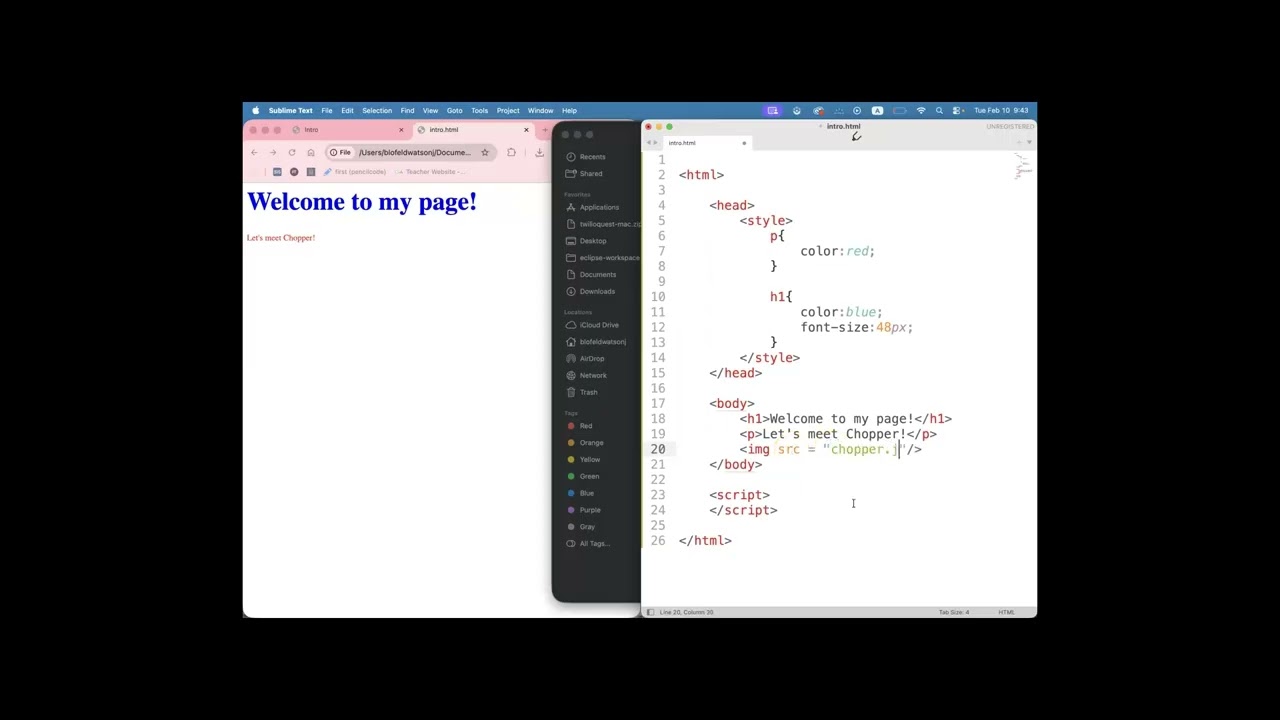The image size is (1280, 720).
Task: Open Downloads in the Finder sidebar
Action: pos(590,292)
